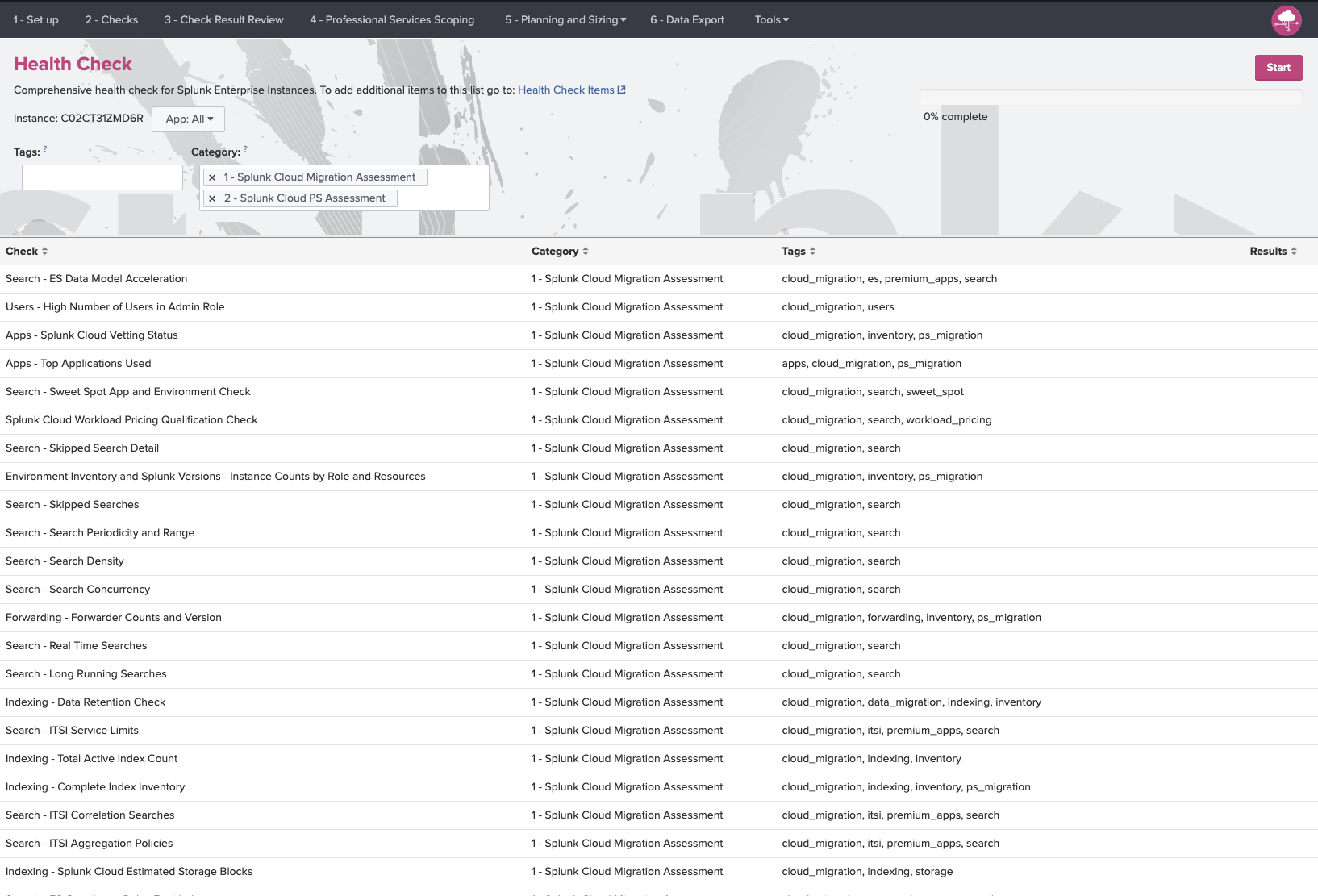
Task: Start the health check
Action: coord(1278,68)
